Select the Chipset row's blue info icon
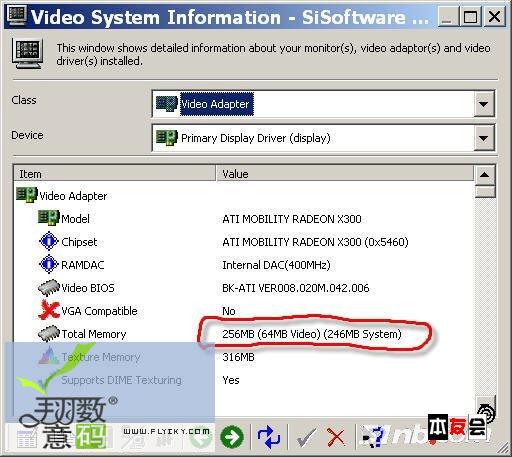The image size is (512, 457). coord(49,241)
